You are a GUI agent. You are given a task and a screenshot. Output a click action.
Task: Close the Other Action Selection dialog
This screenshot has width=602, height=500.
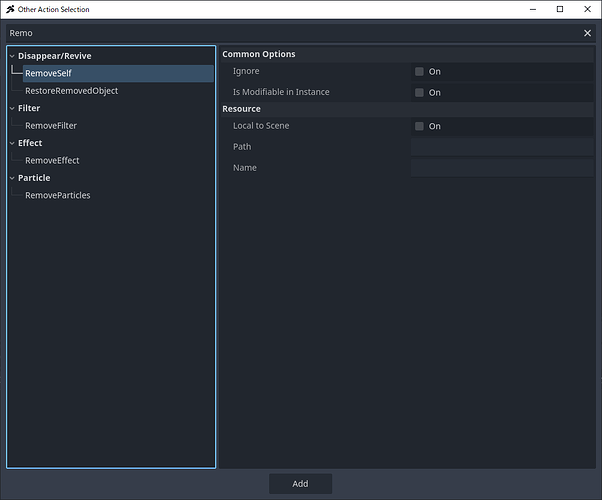[587, 9]
